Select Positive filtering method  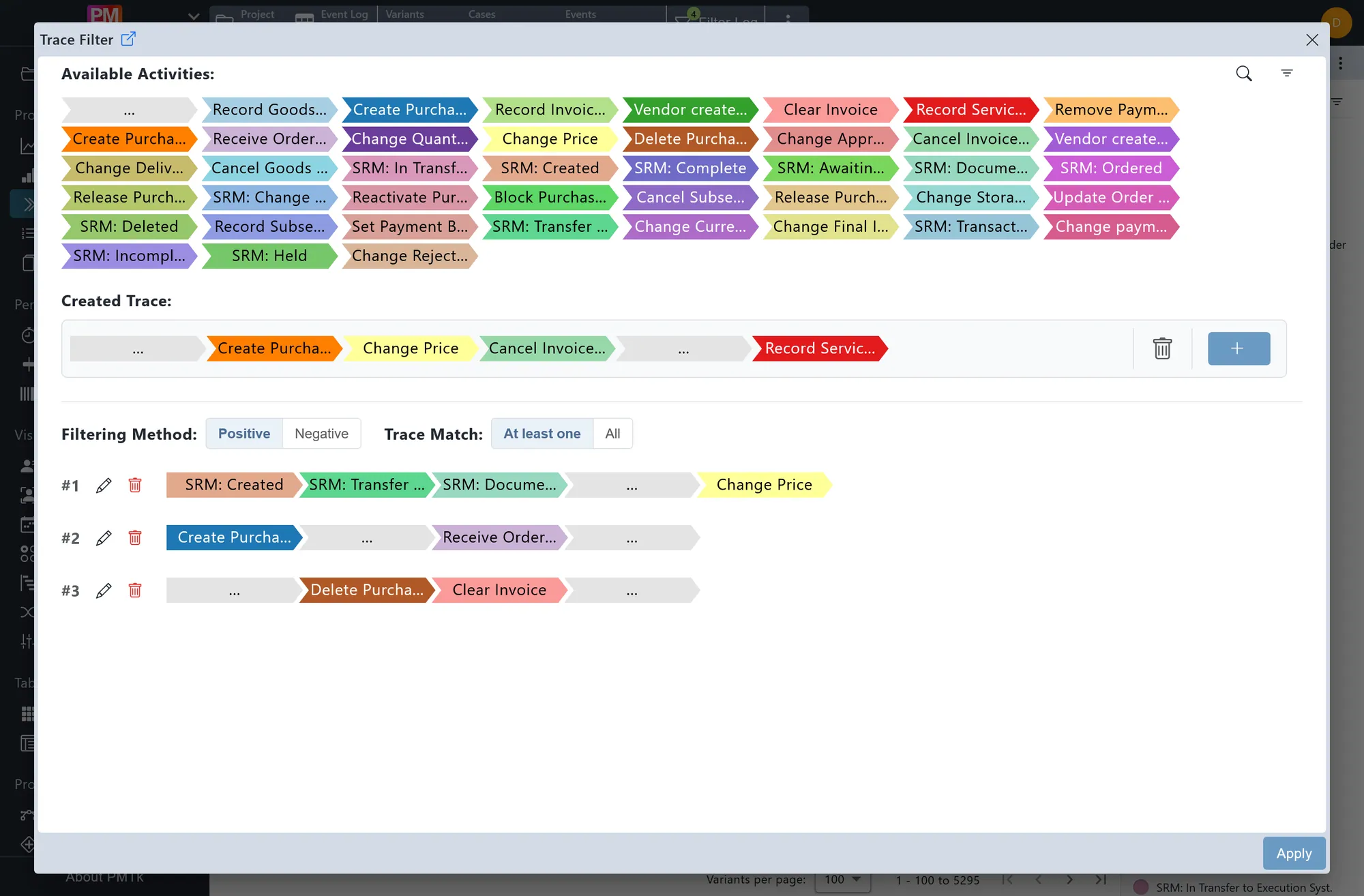pos(244,434)
